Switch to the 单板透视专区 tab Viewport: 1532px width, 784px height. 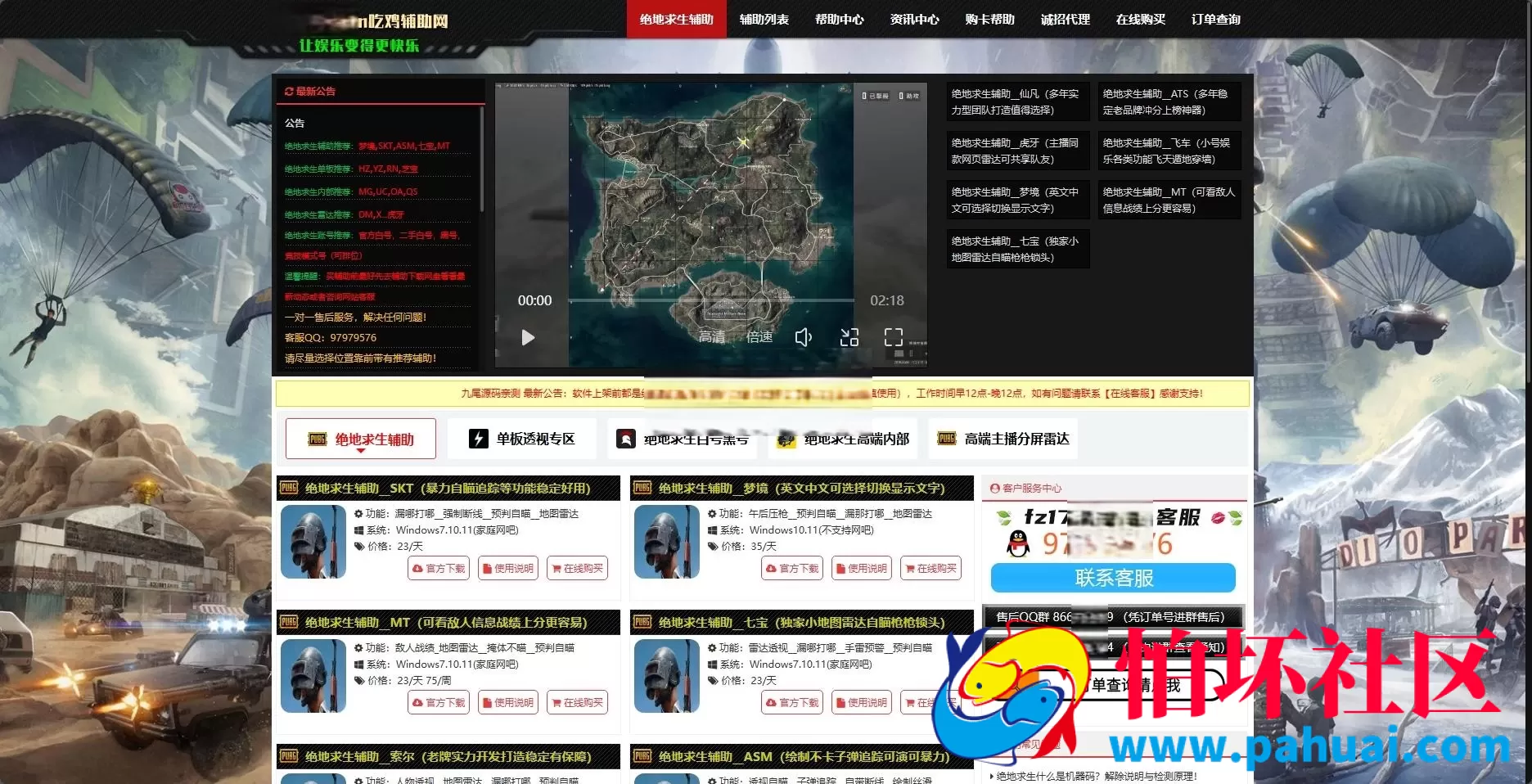pyautogui.click(x=522, y=439)
